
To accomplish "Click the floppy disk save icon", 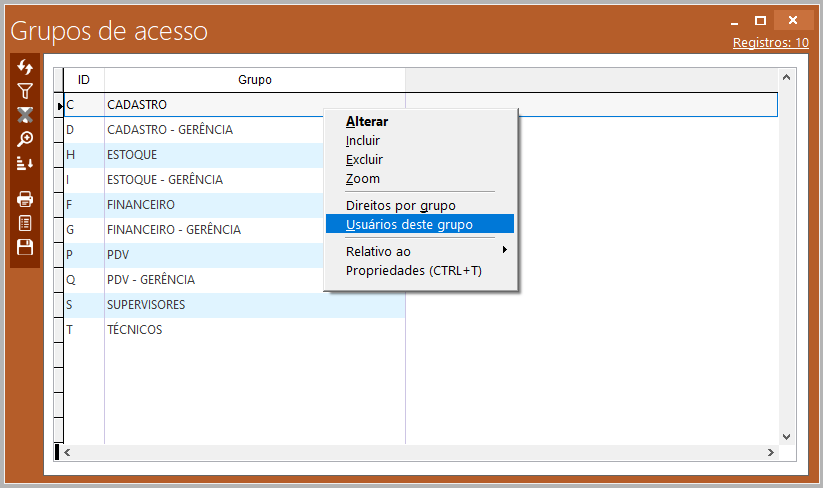I will [26, 247].
